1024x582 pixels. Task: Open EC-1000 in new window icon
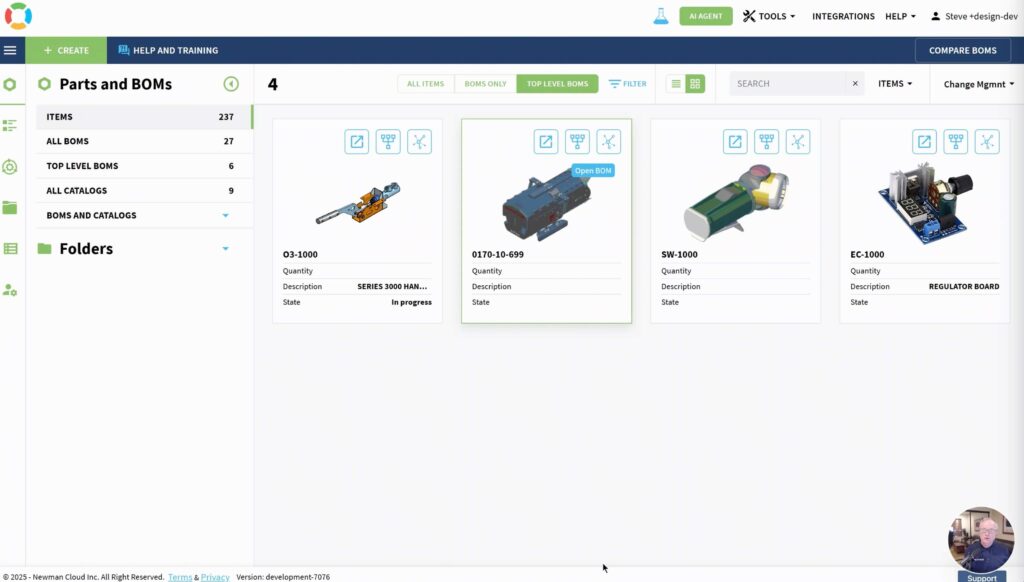pyautogui.click(x=925, y=142)
